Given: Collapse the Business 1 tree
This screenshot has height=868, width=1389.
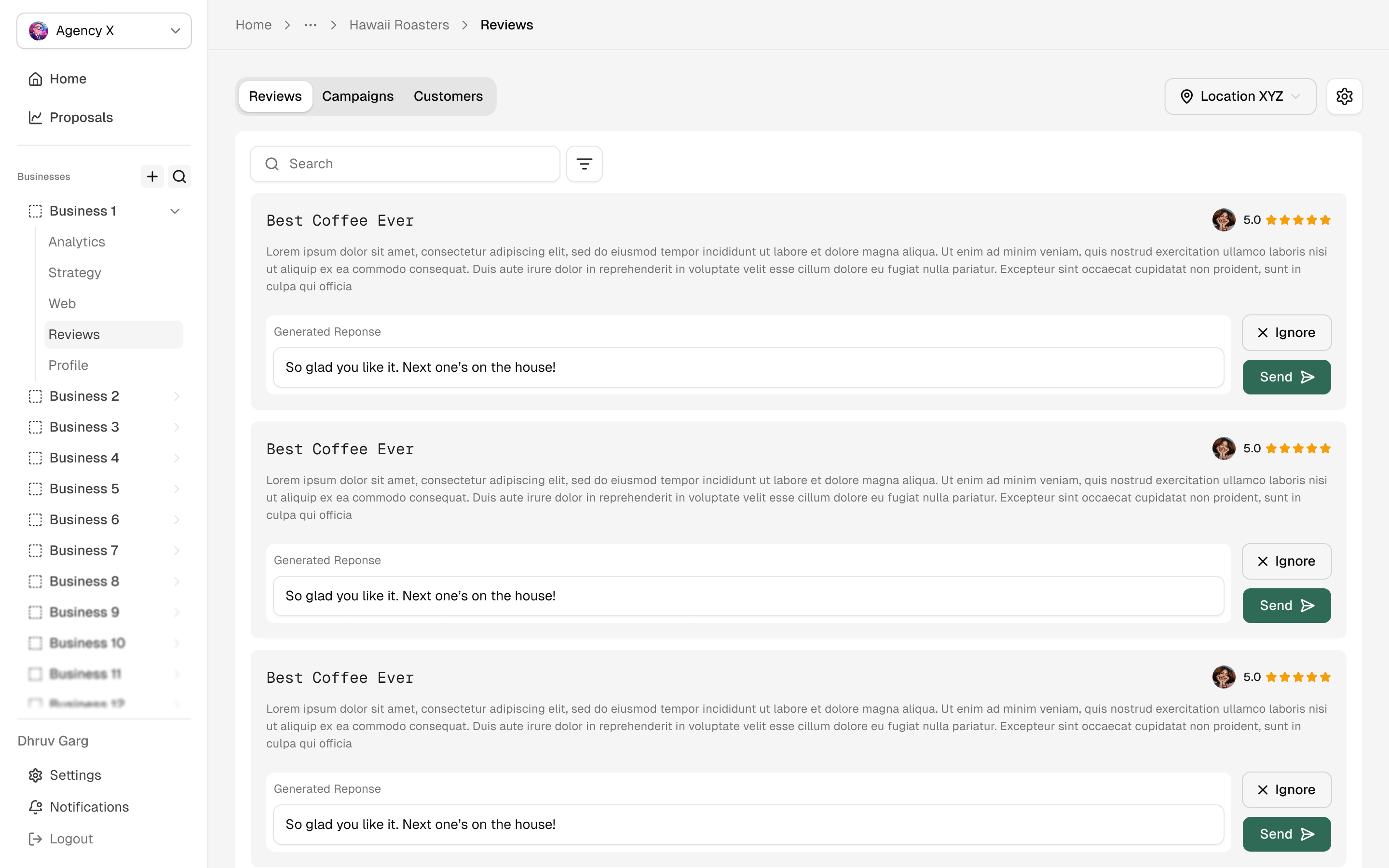Looking at the screenshot, I should tap(175, 211).
